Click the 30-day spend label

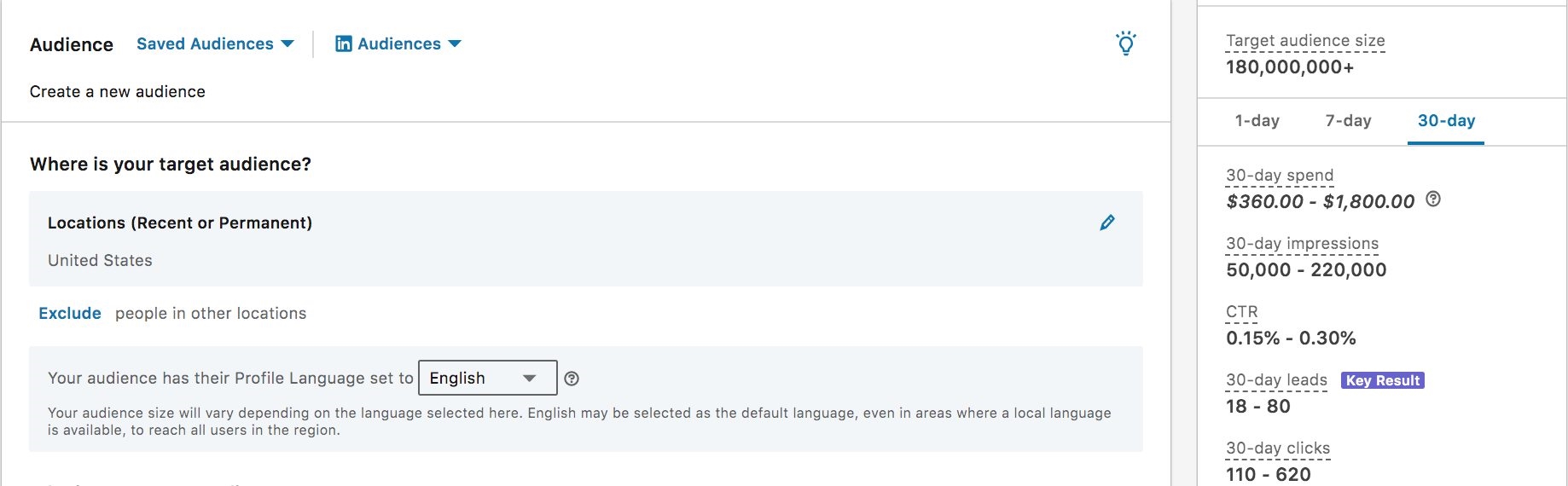pyautogui.click(x=1279, y=176)
